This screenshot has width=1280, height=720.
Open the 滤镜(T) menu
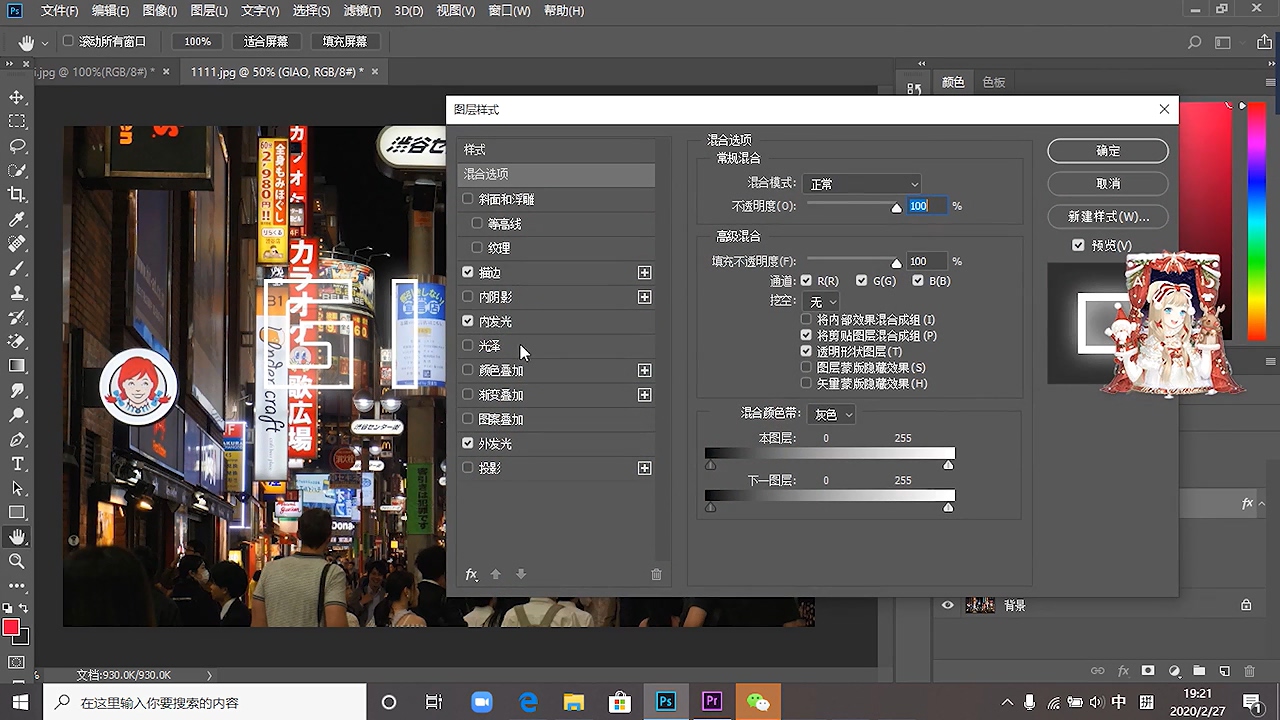(361, 11)
